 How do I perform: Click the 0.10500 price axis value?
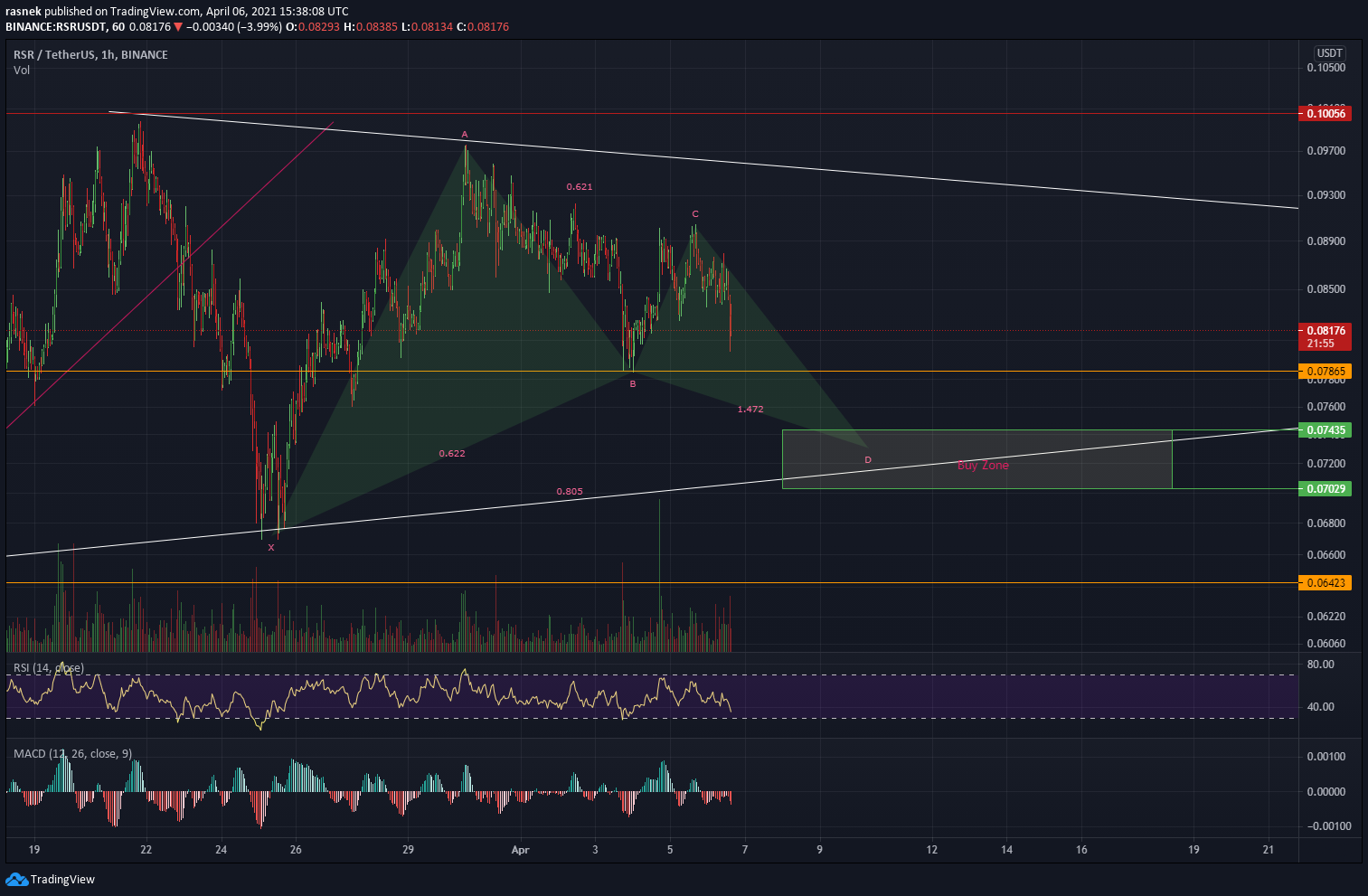1326,68
